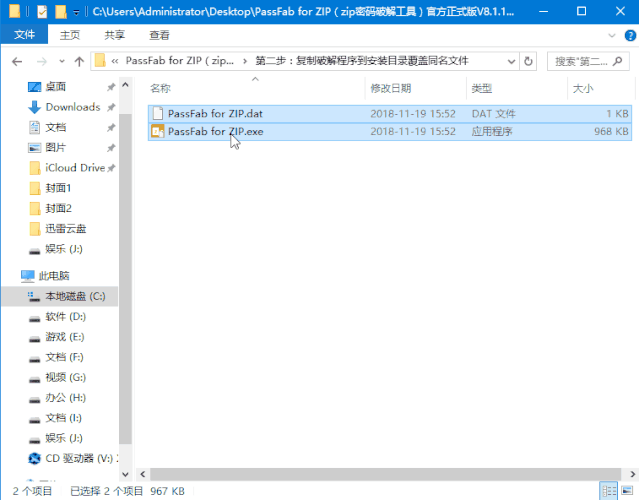This screenshot has height=500, width=639.
Task: Sort by 大小 column header
Action: pos(583,88)
